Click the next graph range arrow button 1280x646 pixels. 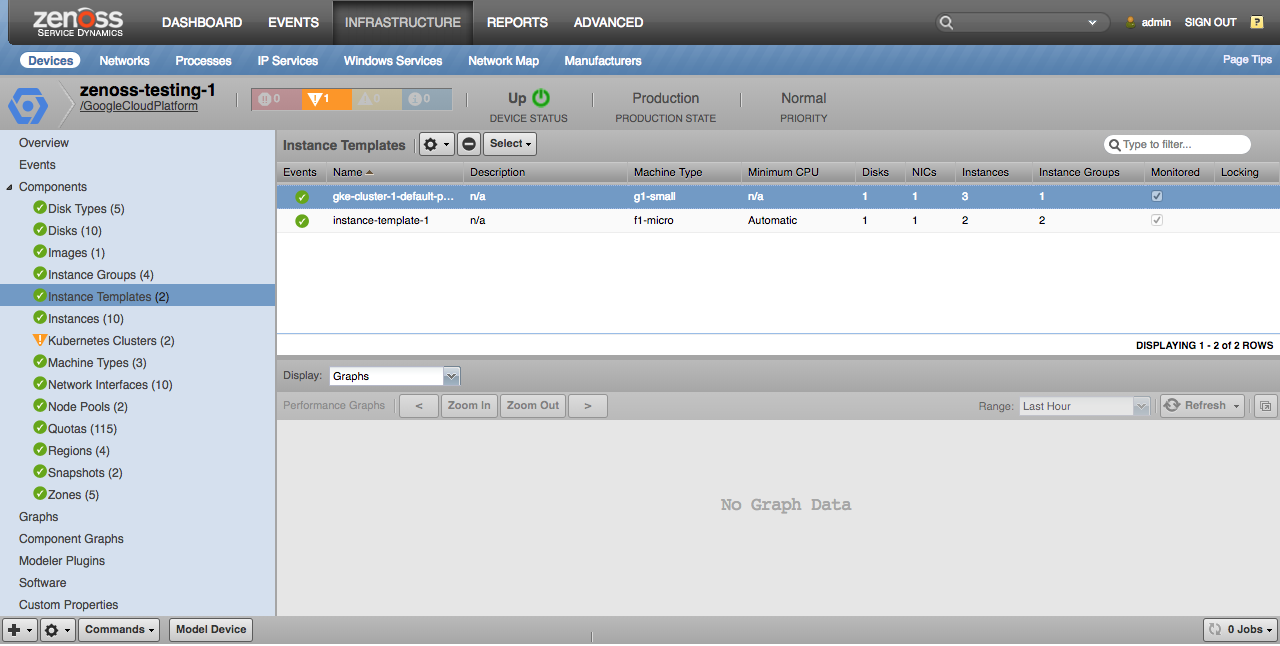588,406
